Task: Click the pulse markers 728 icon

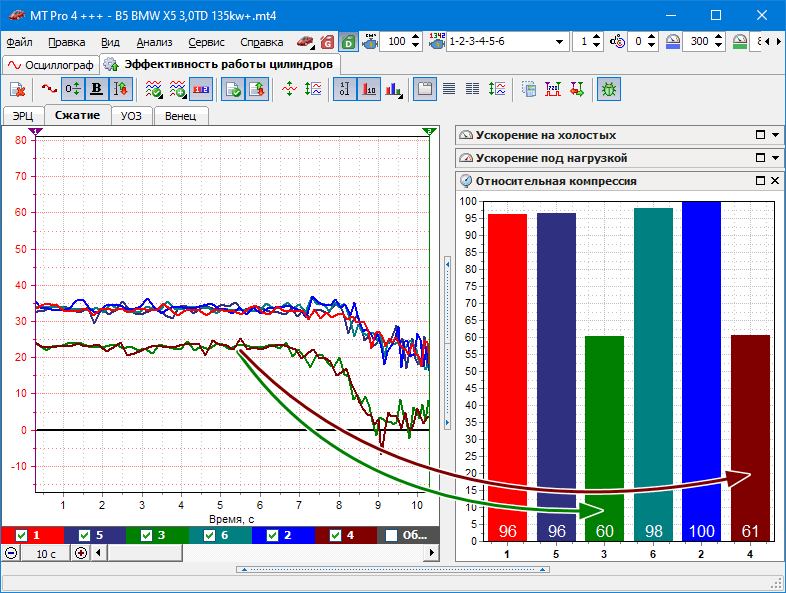Action: tap(553, 89)
